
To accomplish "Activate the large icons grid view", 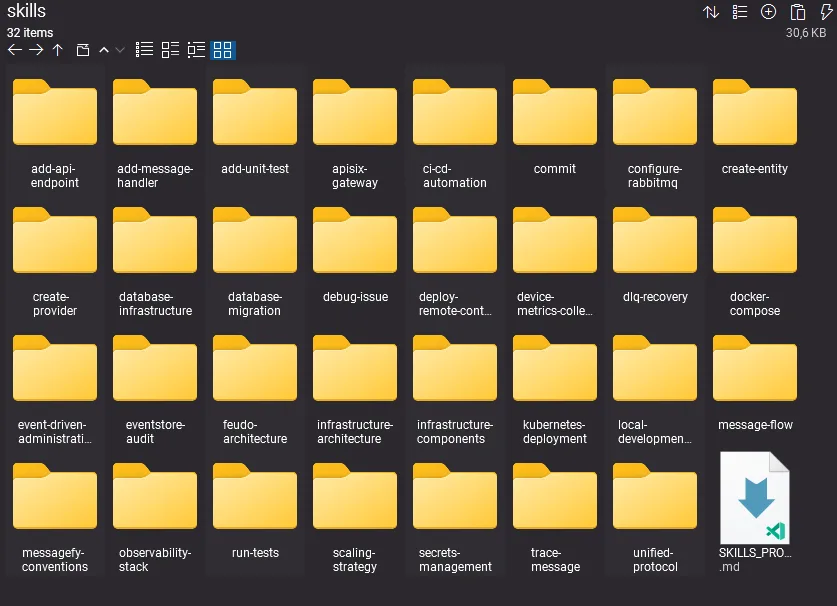I will (x=223, y=49).
